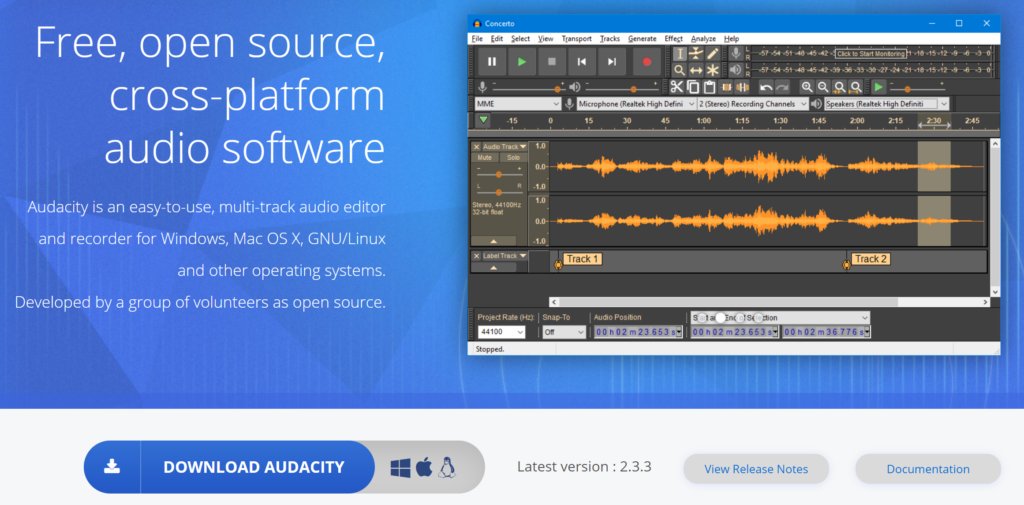
Task: Open the Project Rate 44100 dropdown
Action: (x=502, y=332)
